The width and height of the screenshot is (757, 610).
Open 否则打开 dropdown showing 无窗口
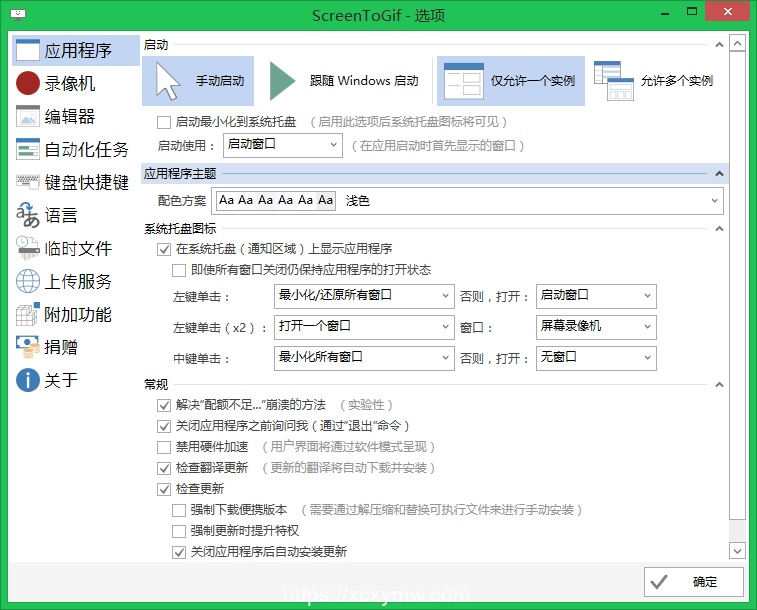596,358
